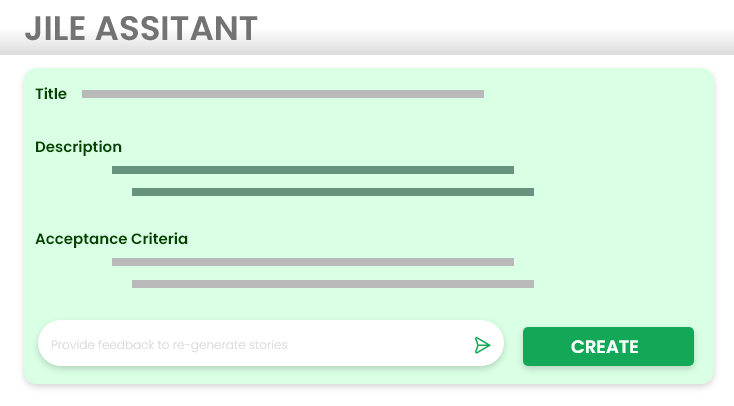Screen dimensions: 734x406
Task: Click the first gray Acceptance Criteria line
Action: (313, 262)
